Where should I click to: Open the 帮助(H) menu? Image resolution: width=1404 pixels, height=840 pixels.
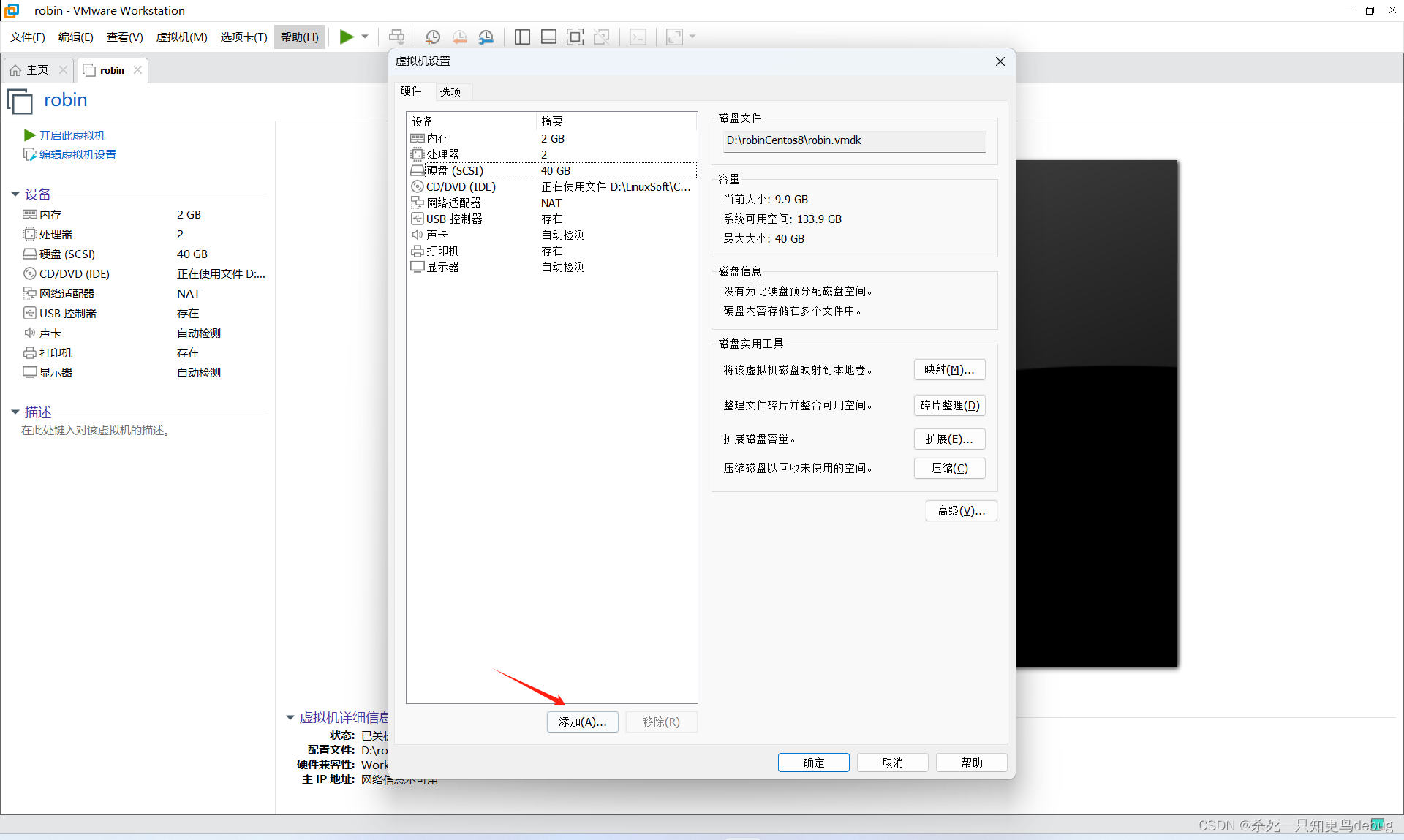[x=300, y=37]
